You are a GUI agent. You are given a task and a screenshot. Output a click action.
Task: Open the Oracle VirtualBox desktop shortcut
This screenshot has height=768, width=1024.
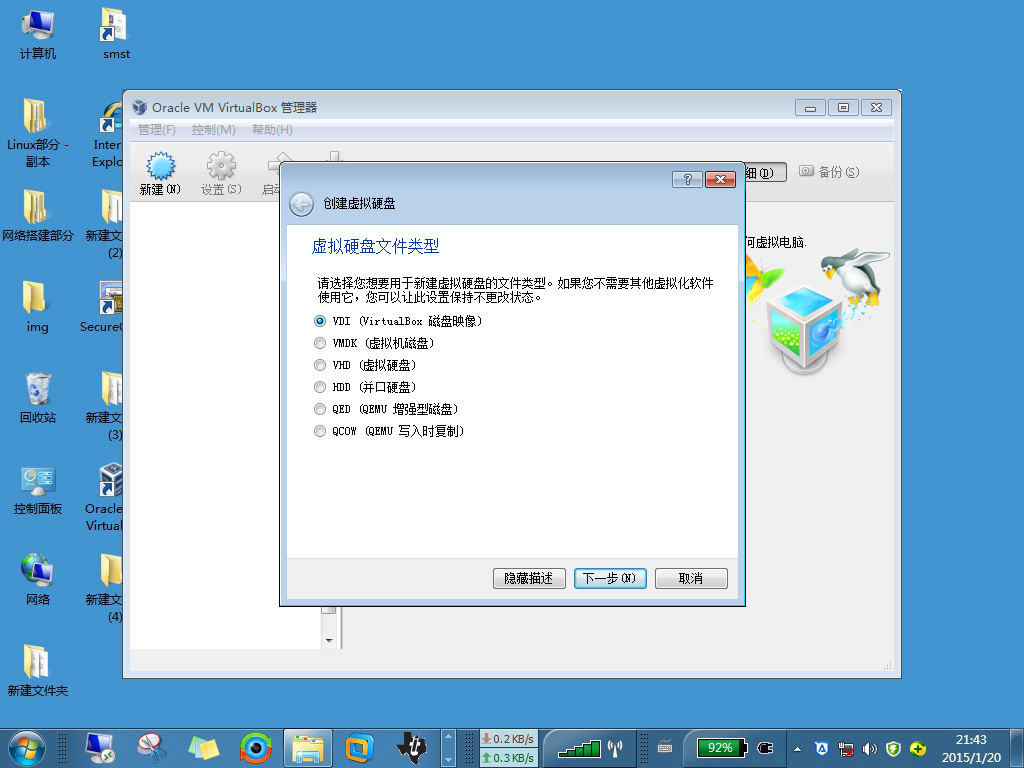click(x=104, y=498)
